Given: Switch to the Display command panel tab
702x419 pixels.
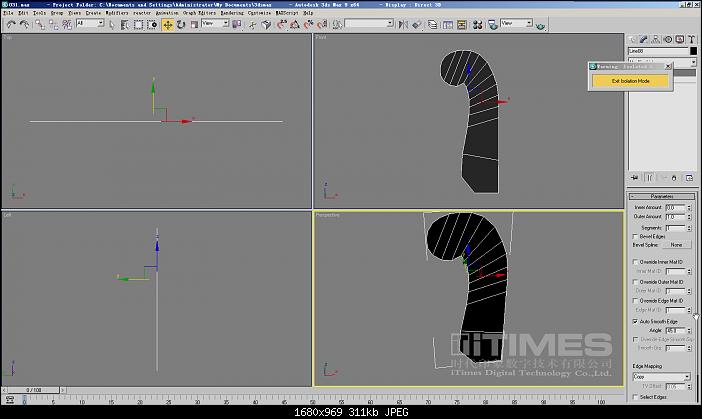Looking at the screenshot, I should pyautogui.click(x=680, y=39).
